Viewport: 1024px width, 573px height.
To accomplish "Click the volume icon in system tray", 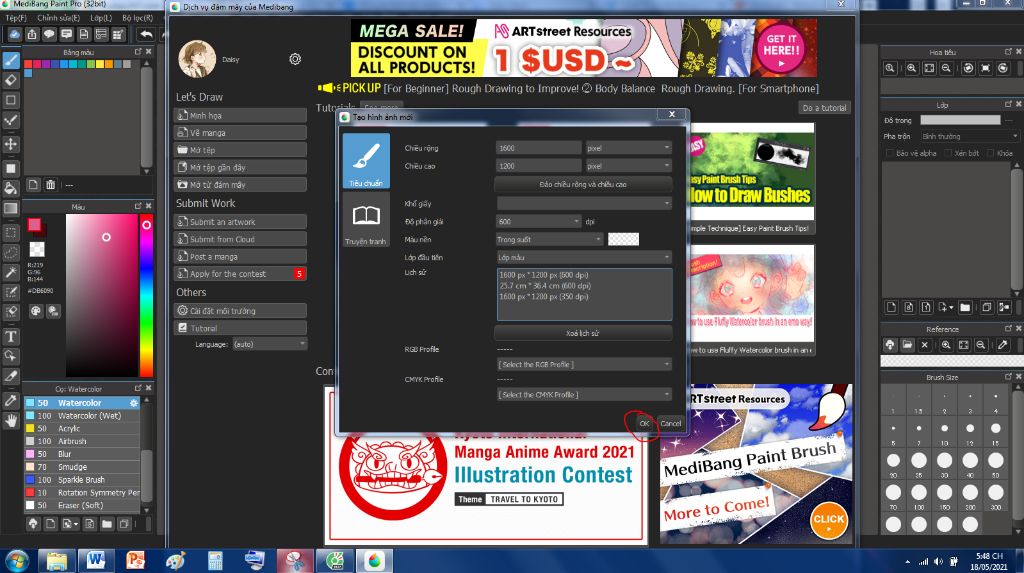I will pyautogui.click(x=938, y=561).
